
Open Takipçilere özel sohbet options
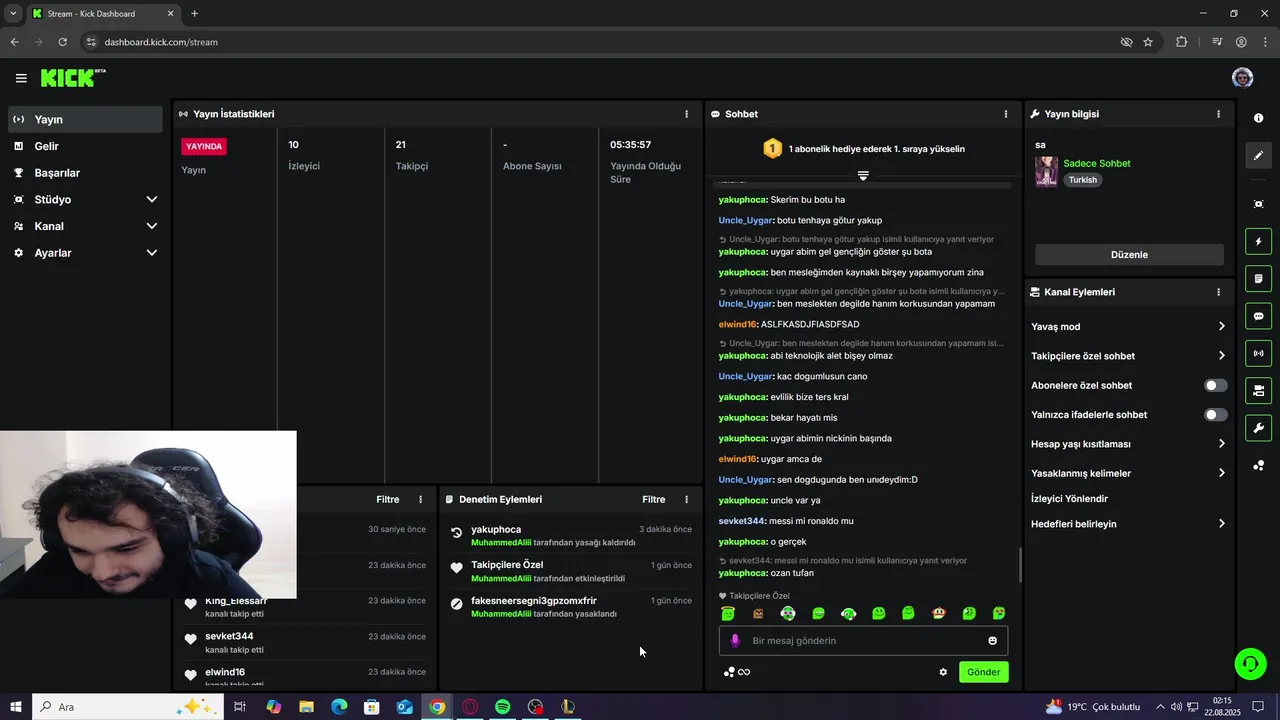(1128, 356)
